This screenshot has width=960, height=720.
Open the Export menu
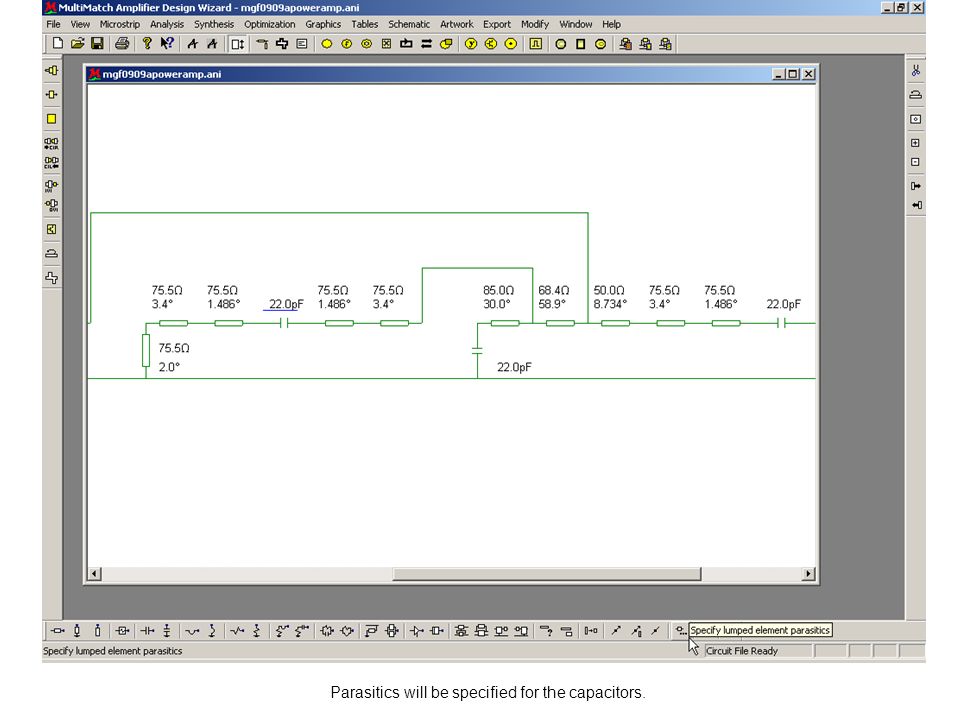click(497, 24)
